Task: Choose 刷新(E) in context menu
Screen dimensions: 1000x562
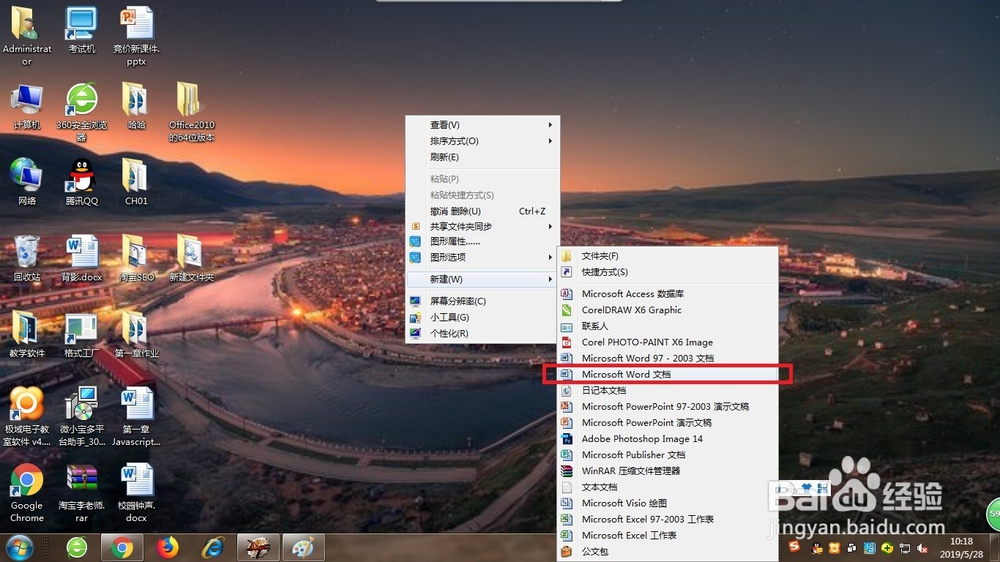Action: click(483, 157)
